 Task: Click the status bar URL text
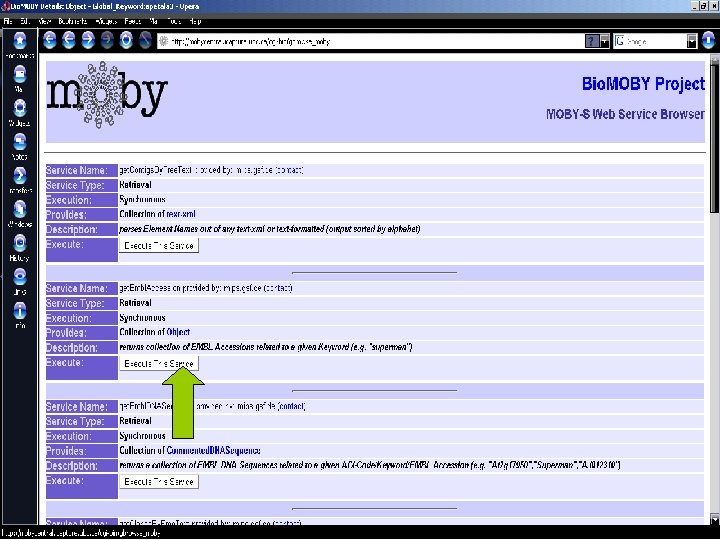point(81,534)
